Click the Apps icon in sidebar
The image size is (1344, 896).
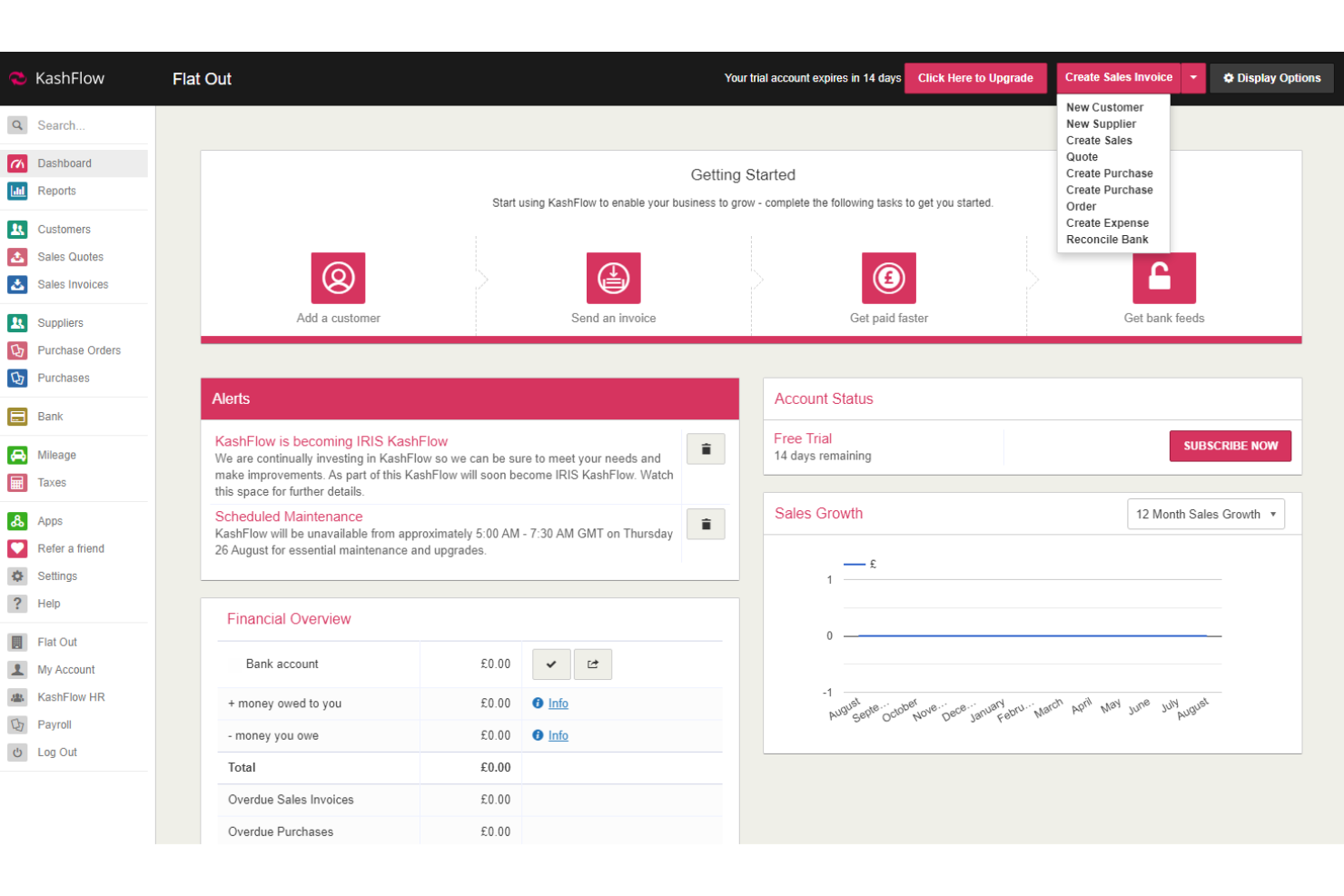(x=17, y=521)
